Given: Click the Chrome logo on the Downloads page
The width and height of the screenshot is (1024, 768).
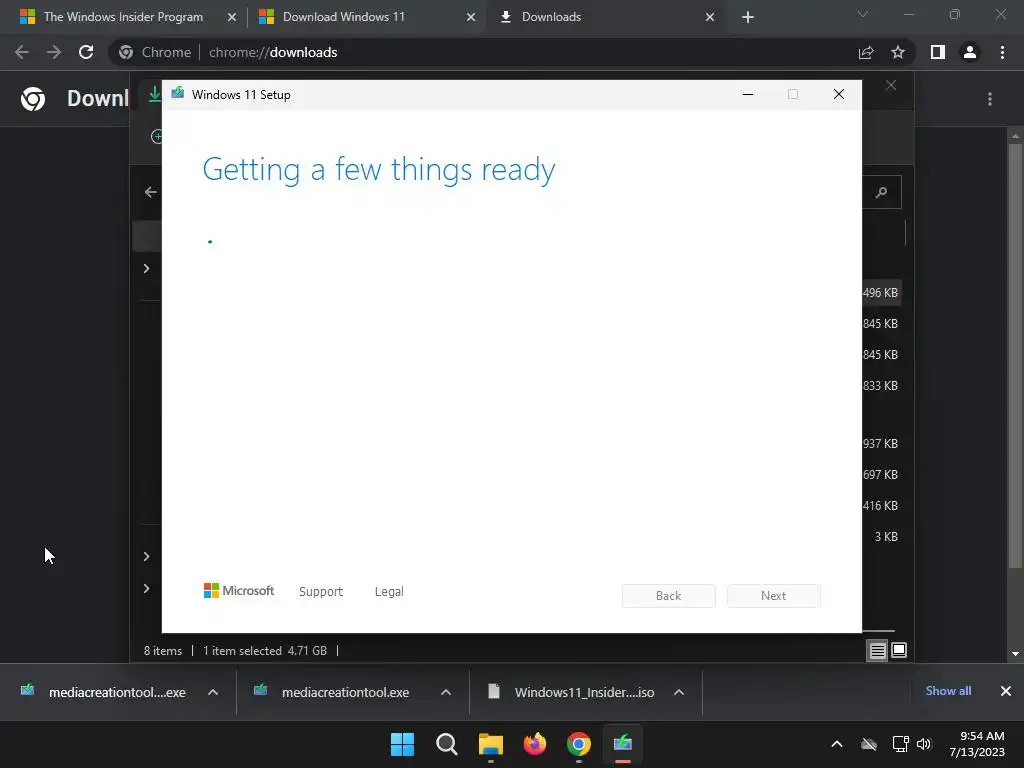Looking at the screenshot, I should [x=33, y=99].
